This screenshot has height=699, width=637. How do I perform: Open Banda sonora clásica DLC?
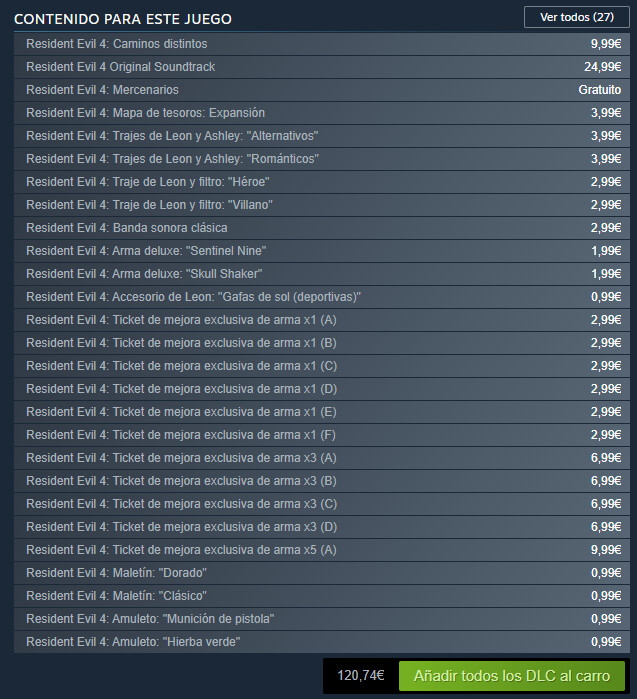(321, 228)
